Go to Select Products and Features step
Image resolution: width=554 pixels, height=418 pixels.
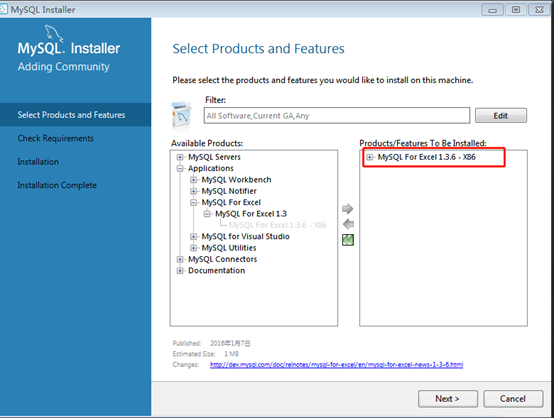click(x=75, y=115)
